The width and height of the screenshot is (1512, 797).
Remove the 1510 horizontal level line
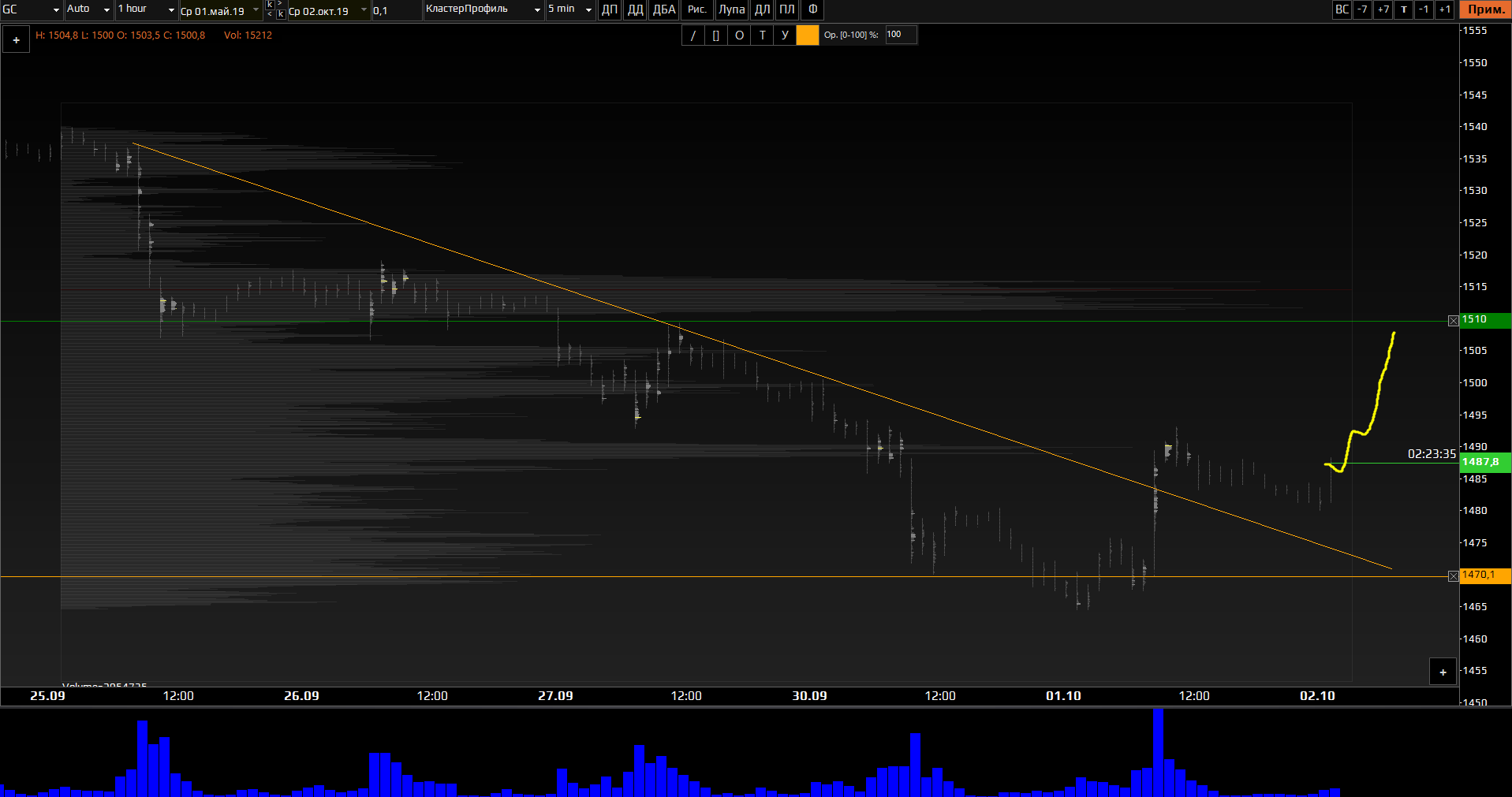coord(1453,321)
